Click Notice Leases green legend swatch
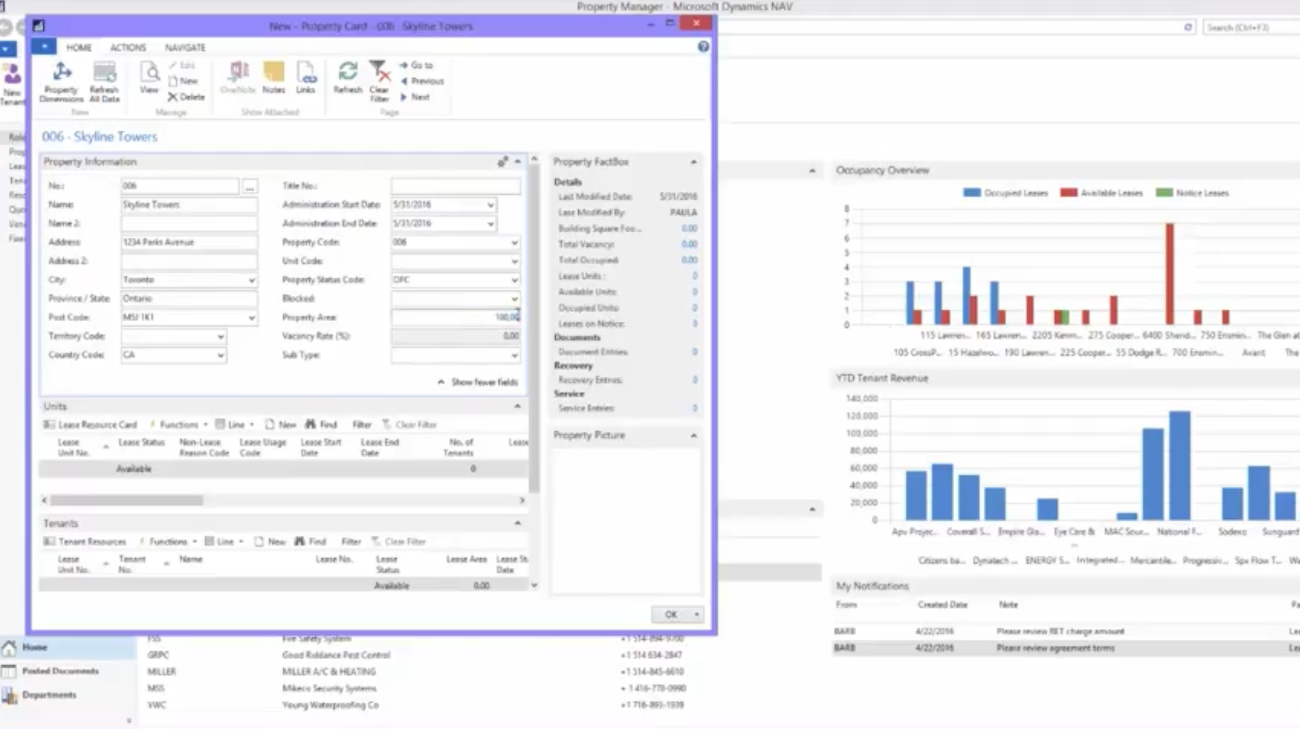The height and width of the screenshot is (729, 1300). (1163, 192)
